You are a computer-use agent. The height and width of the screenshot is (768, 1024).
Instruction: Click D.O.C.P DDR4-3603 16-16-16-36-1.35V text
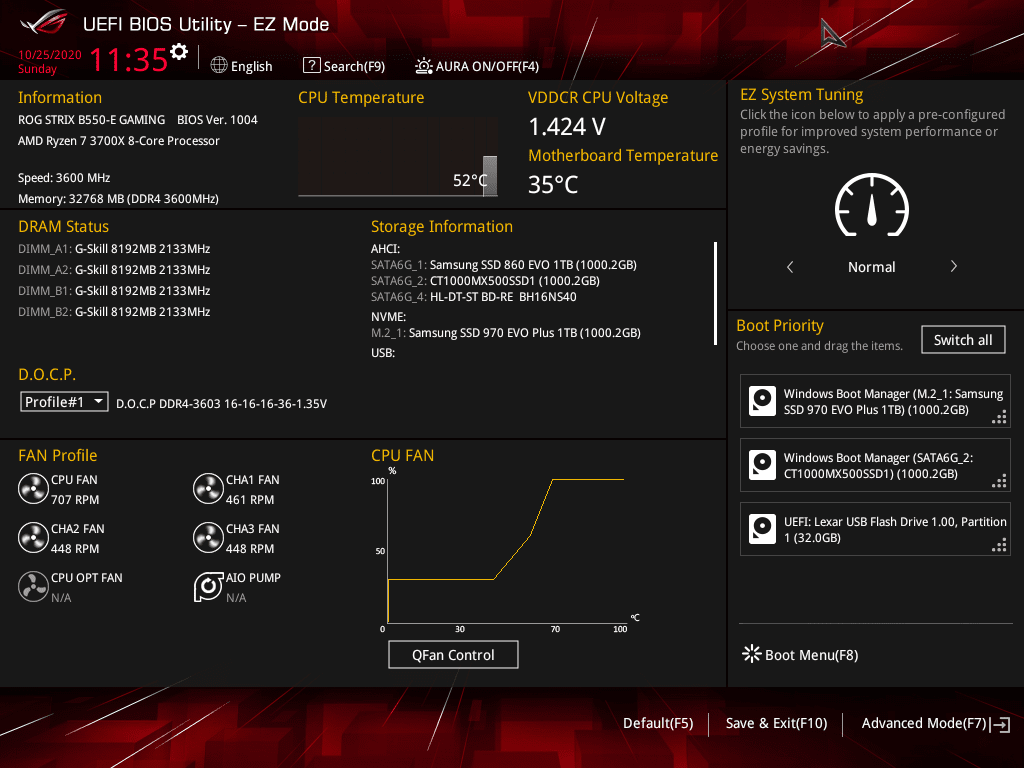pyautogui.click(x=221, y=404)
